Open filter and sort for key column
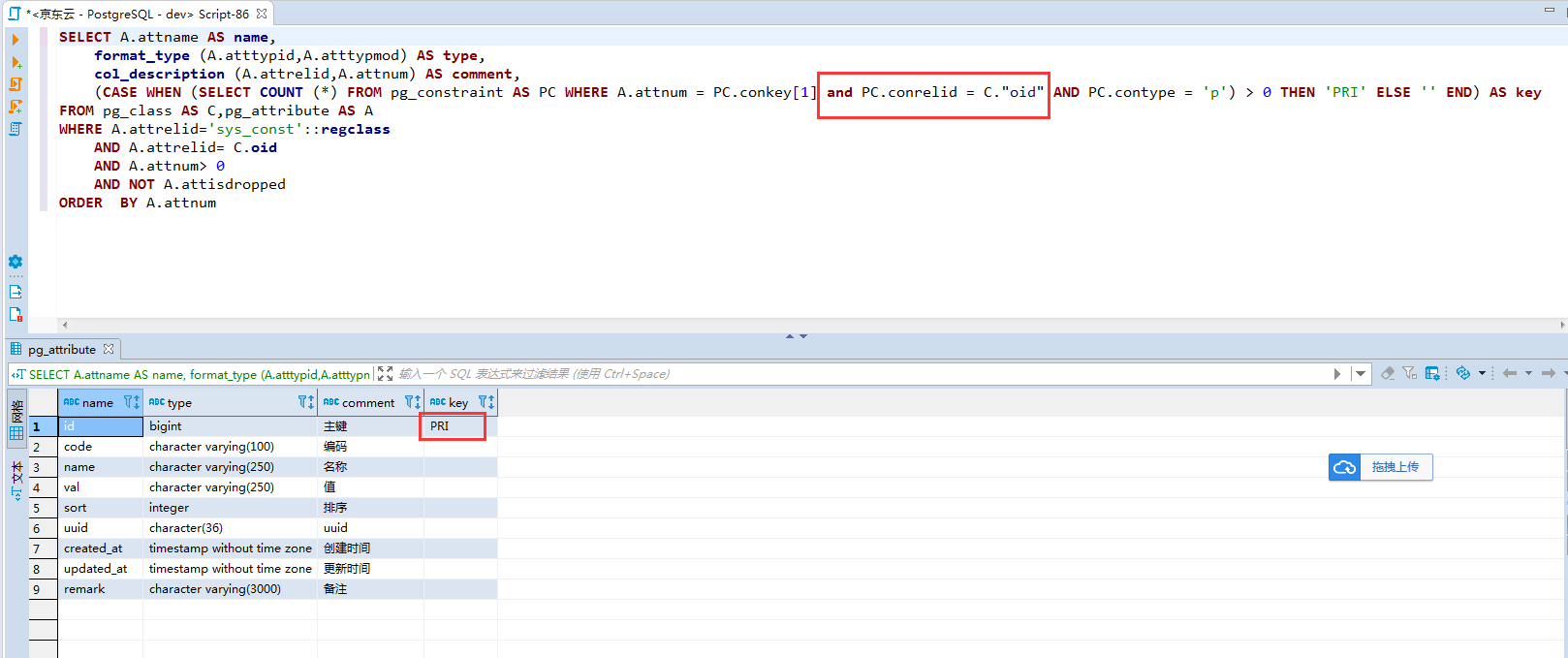 pos(486,402)
